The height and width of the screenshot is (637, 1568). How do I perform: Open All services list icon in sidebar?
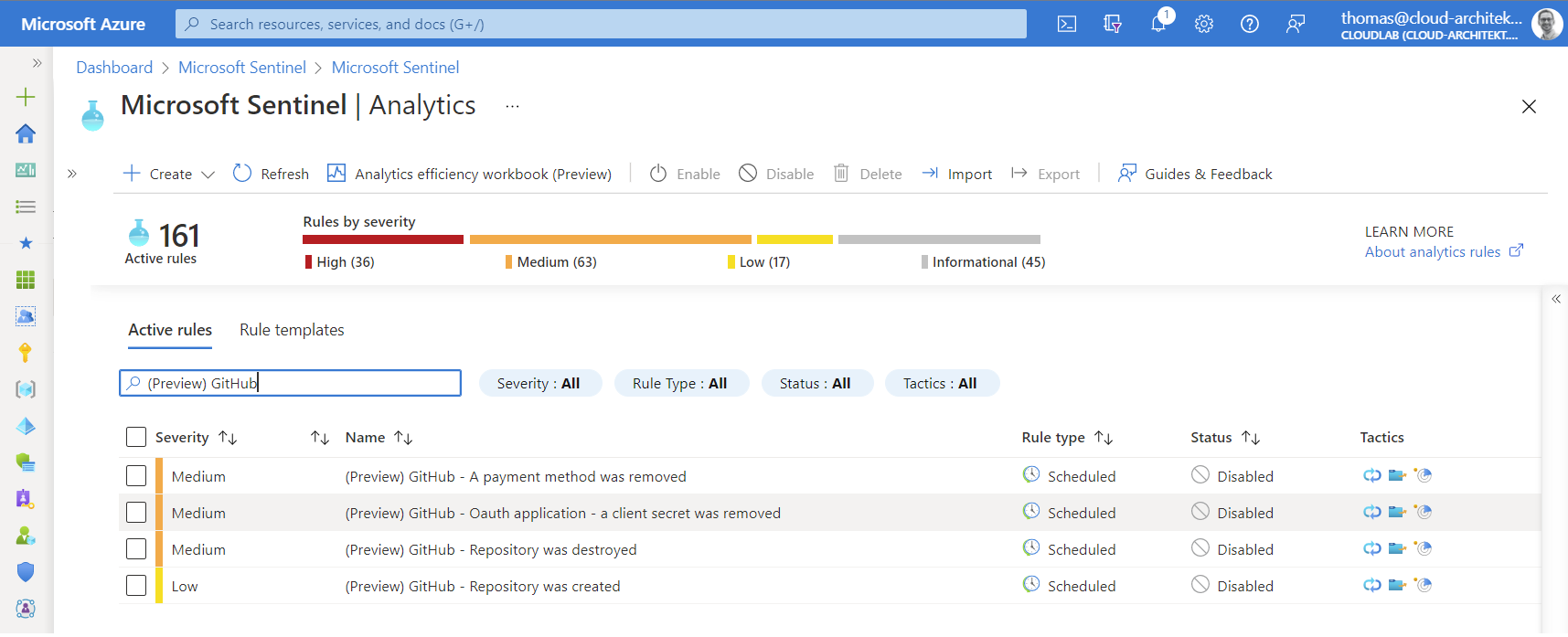click(26, 207)
